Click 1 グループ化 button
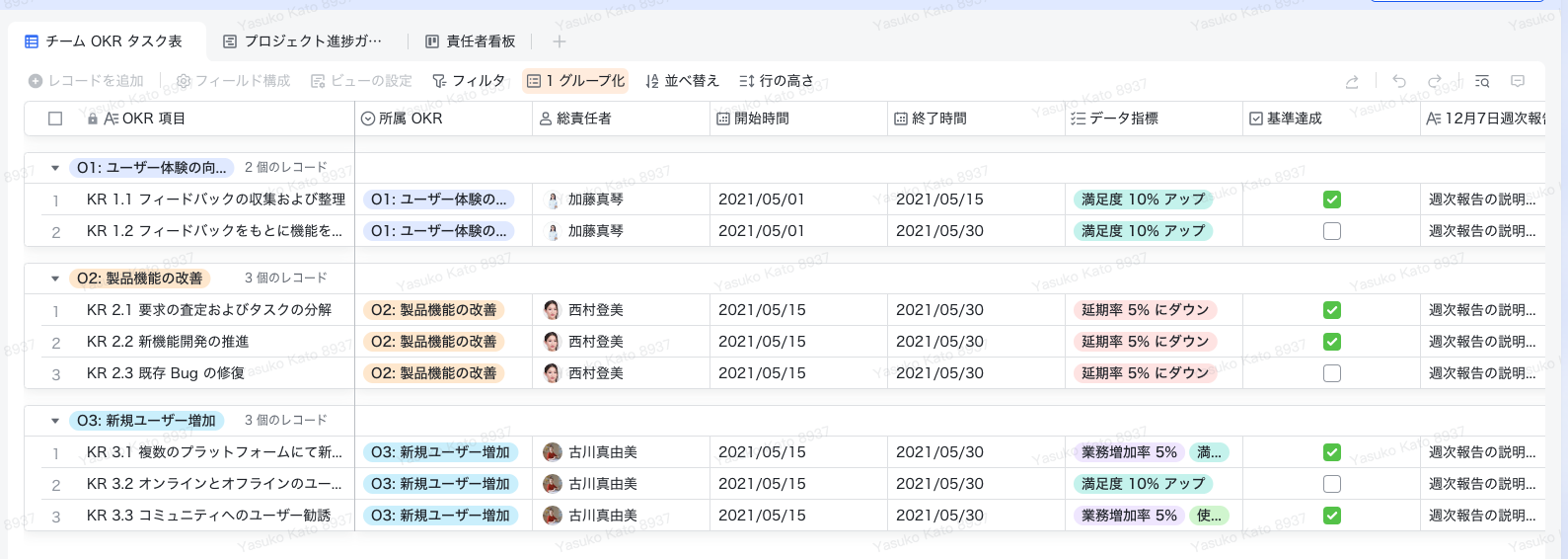This screenshot has height=559, width=1568. 576,81
